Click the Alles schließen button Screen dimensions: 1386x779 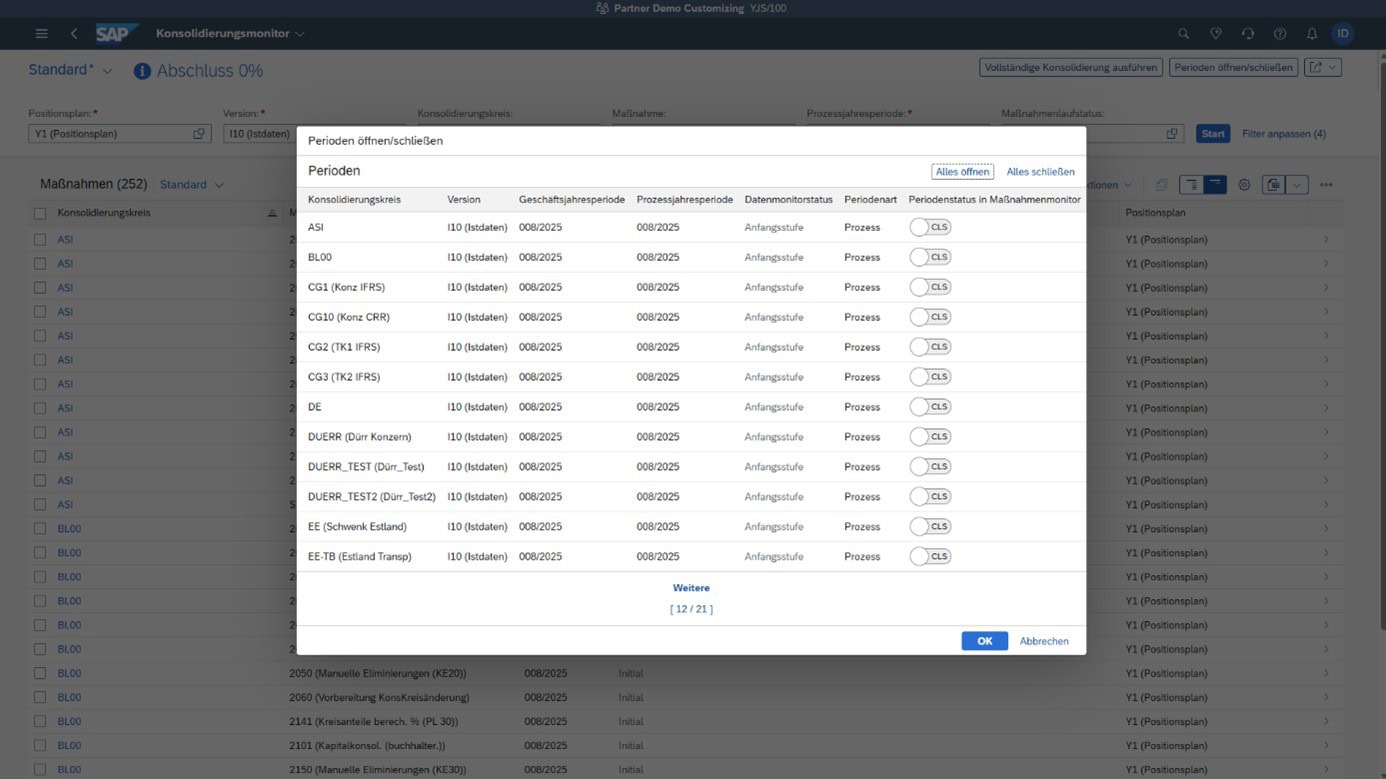pyautogui.click(x=1040, y=172)
